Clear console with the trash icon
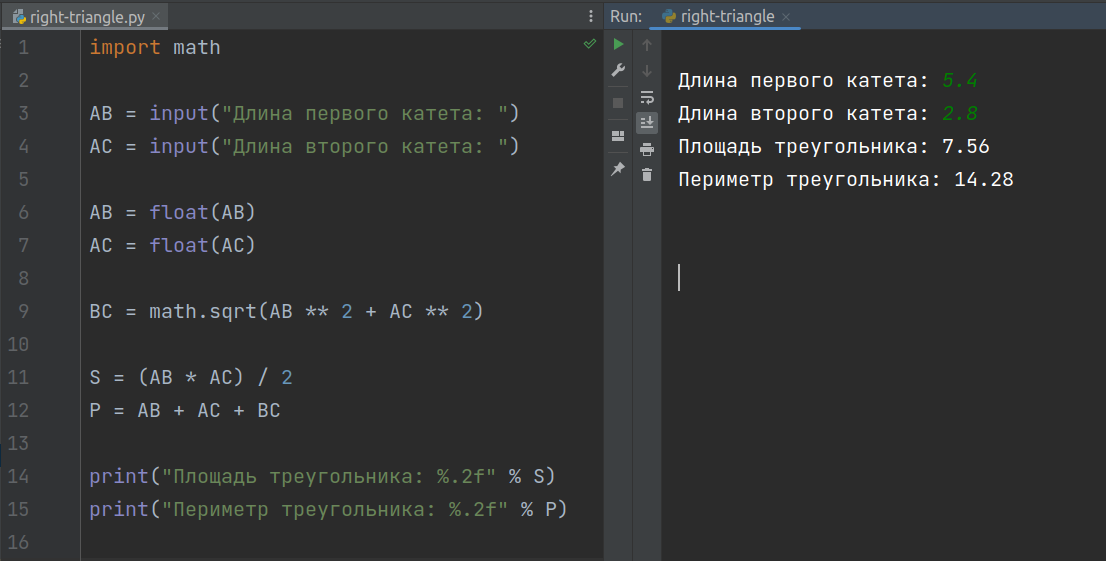The image size is (1106, 561). pyautogui.click(x=647, y=174)
